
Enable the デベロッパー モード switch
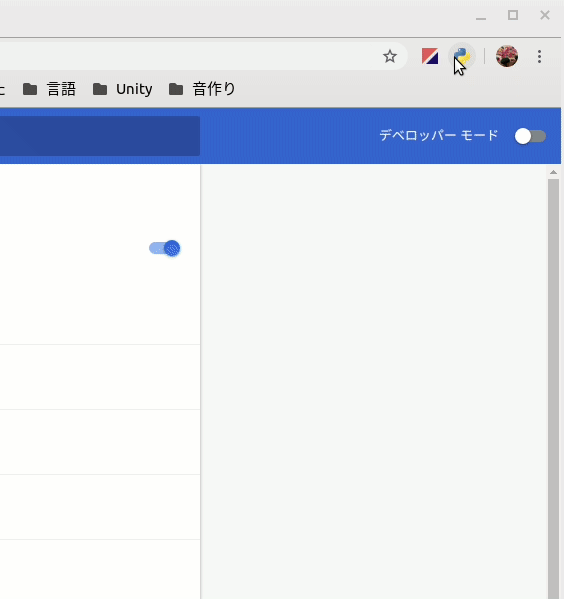point(530,136)
